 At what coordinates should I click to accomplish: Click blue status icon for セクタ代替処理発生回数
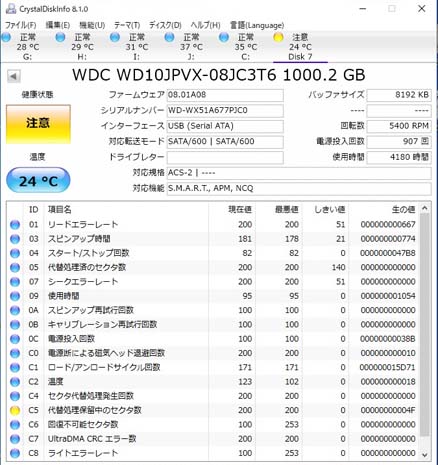15,396
